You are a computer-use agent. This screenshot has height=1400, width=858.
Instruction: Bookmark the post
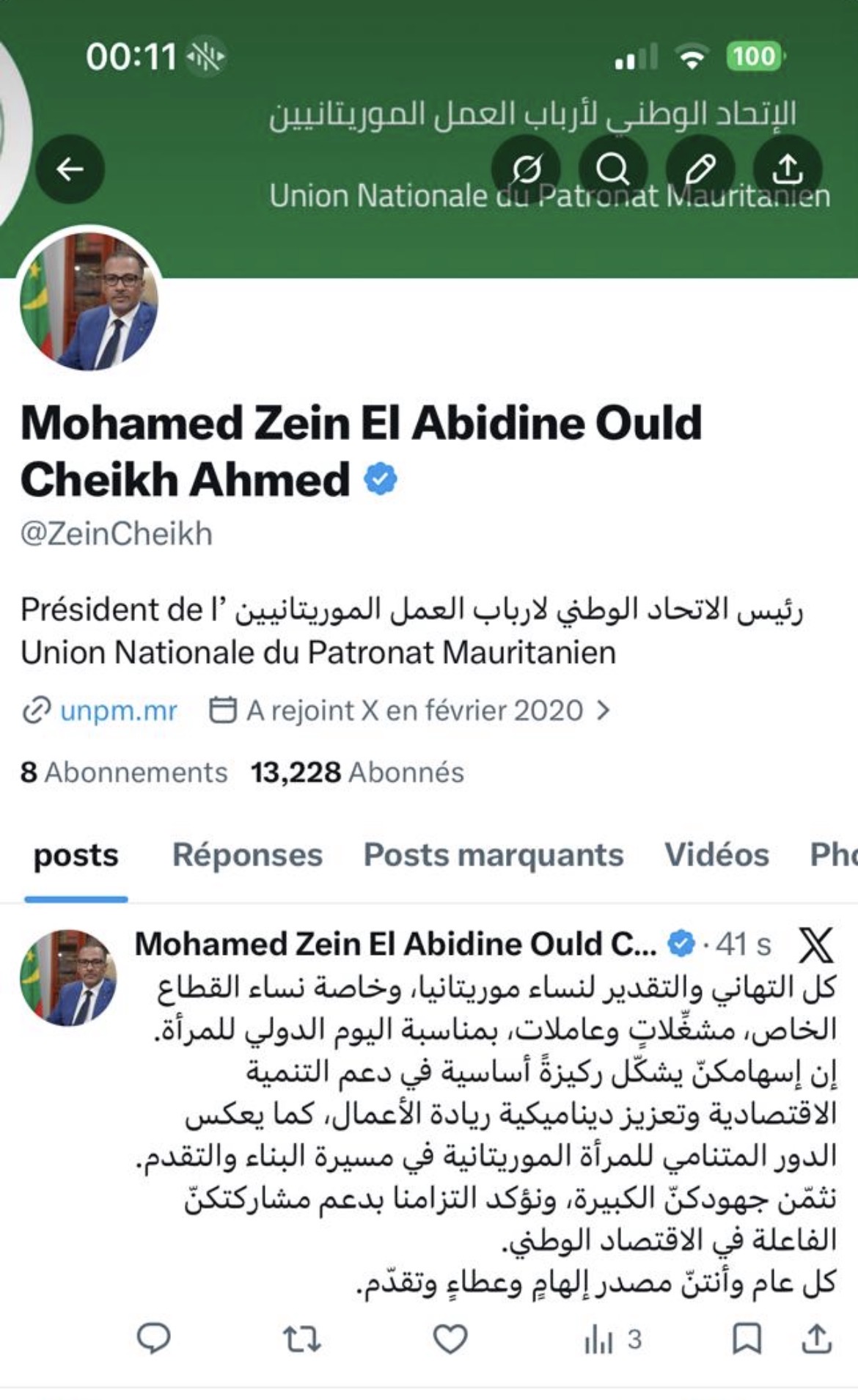pos(747,1339)
